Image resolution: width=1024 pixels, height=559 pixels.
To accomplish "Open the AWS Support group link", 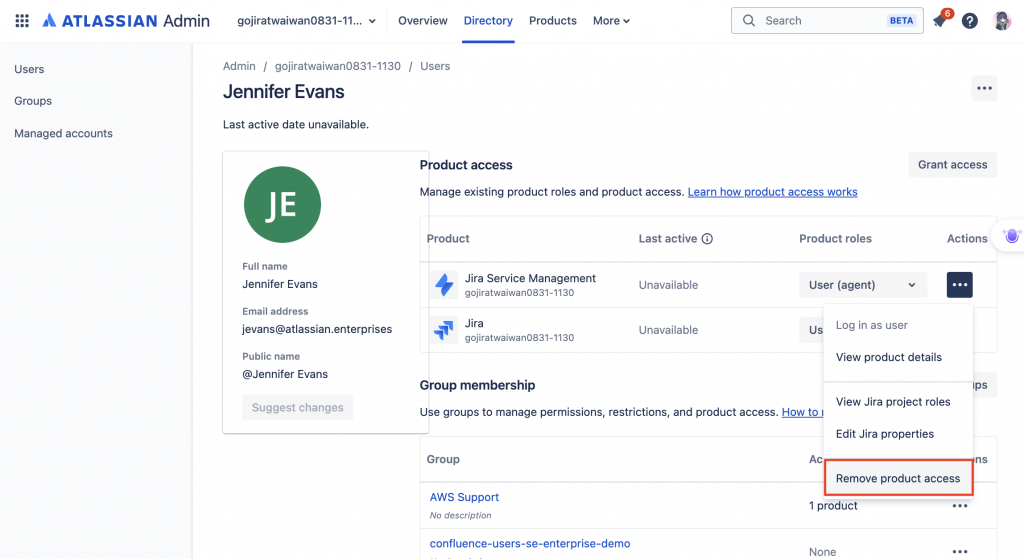I will tap(464, 497).
